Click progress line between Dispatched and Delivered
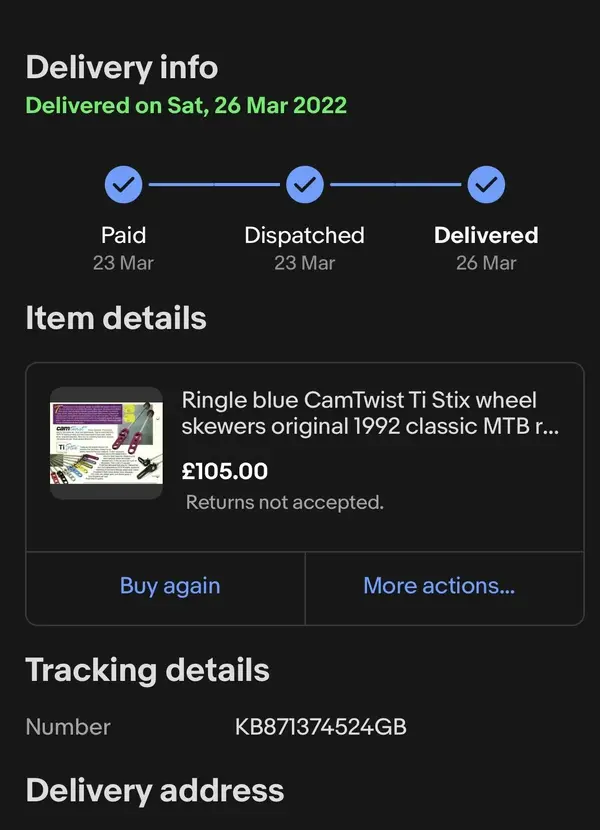Screen dimensions: 600x830 [x=396, y=185]
